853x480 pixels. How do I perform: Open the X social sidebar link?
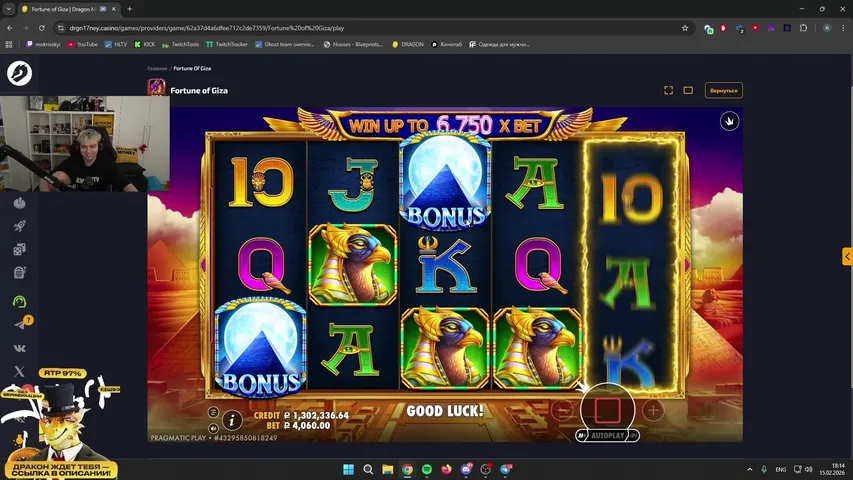(x=19, y=371)
